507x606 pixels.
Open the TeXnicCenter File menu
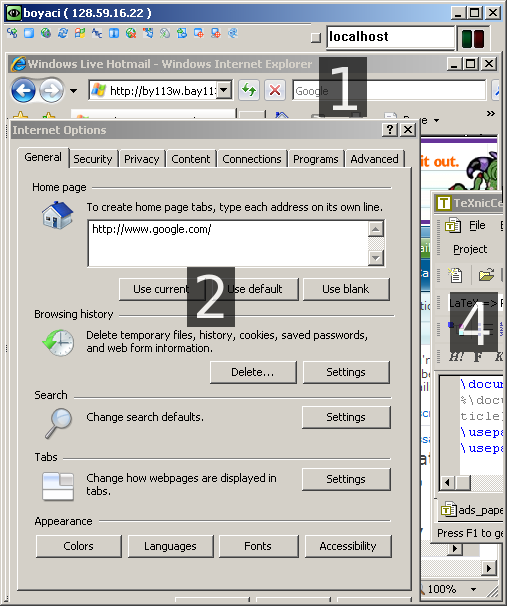click(477, 225)
